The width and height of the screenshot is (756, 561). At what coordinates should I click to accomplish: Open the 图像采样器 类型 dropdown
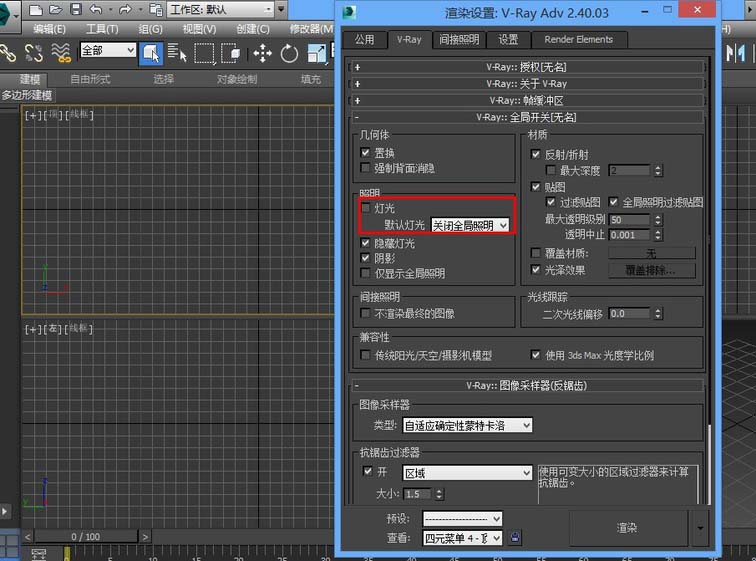click(x=467, y=425)
